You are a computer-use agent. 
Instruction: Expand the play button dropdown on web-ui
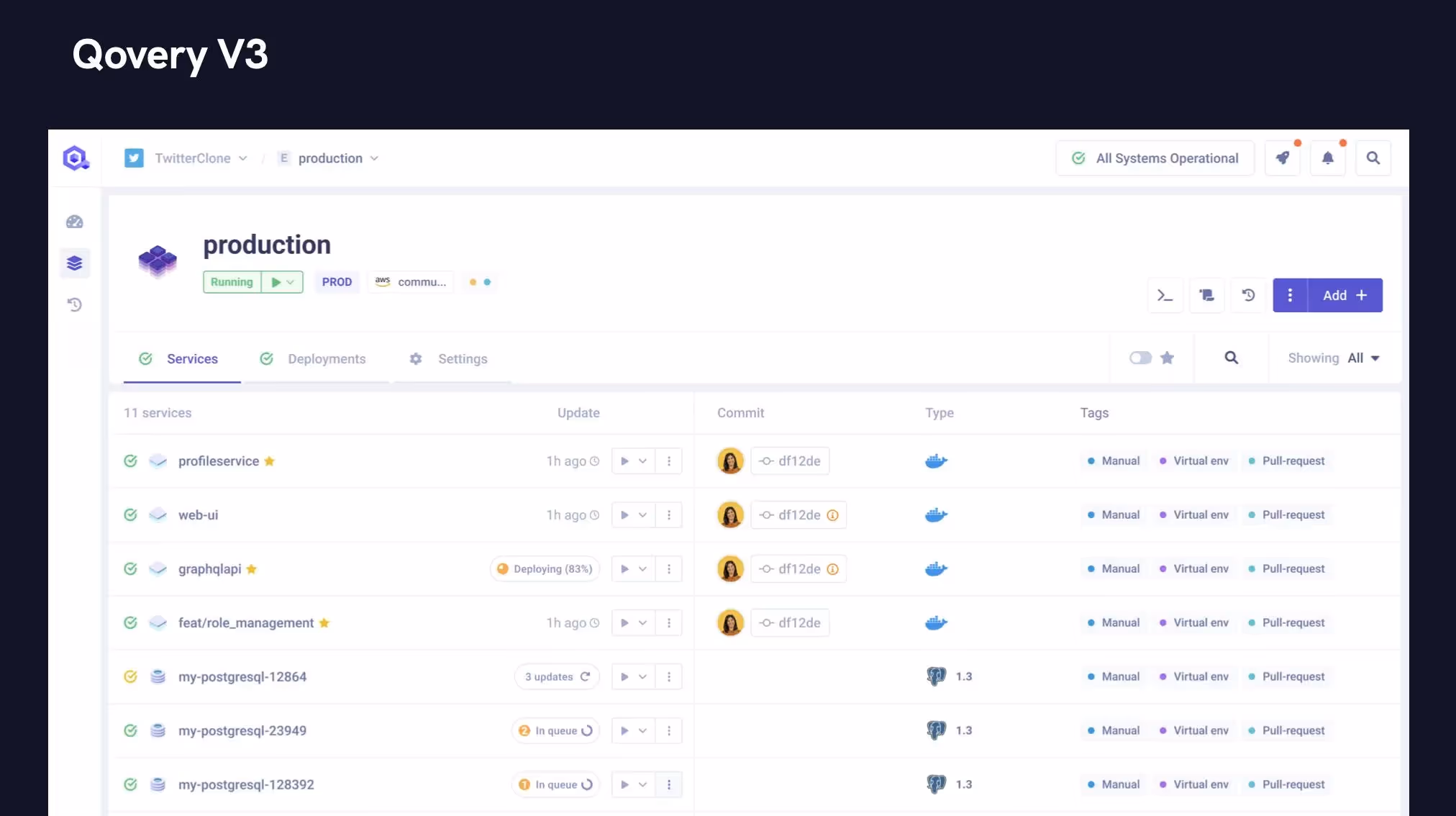tap(642, 514)
